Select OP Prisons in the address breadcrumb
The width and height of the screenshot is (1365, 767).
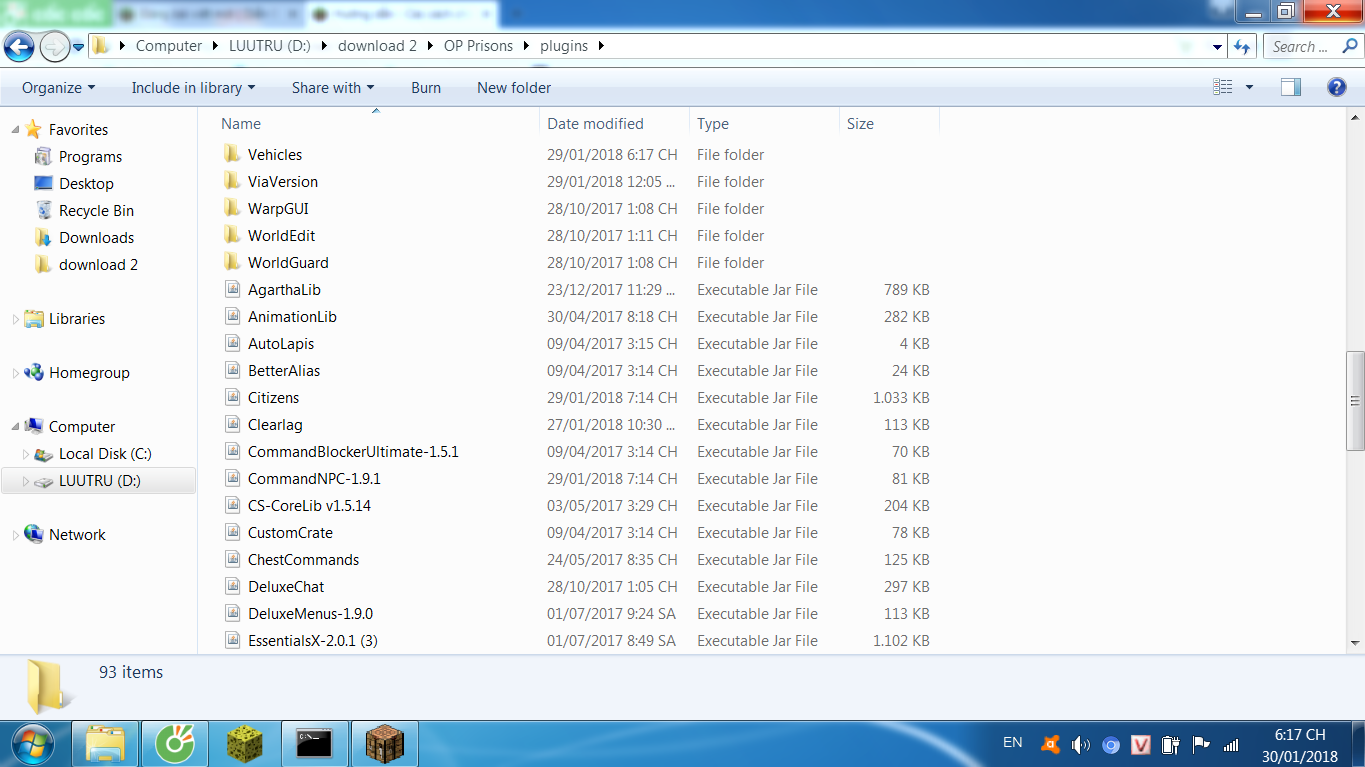(478, 46)
